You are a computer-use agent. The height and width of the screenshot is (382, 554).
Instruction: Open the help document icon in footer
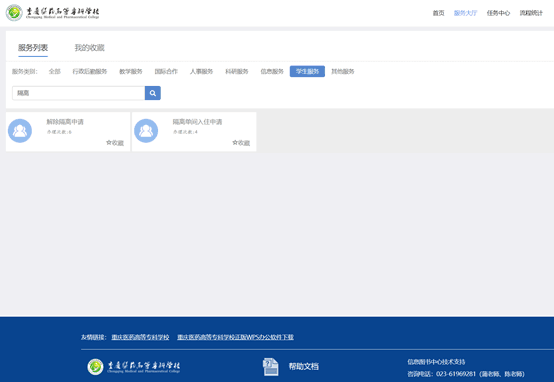(x=270, y=366)
